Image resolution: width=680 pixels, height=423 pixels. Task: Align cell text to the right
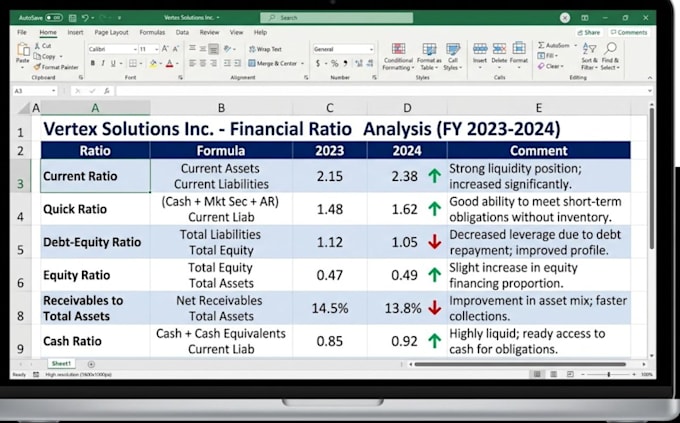point(213,63)
